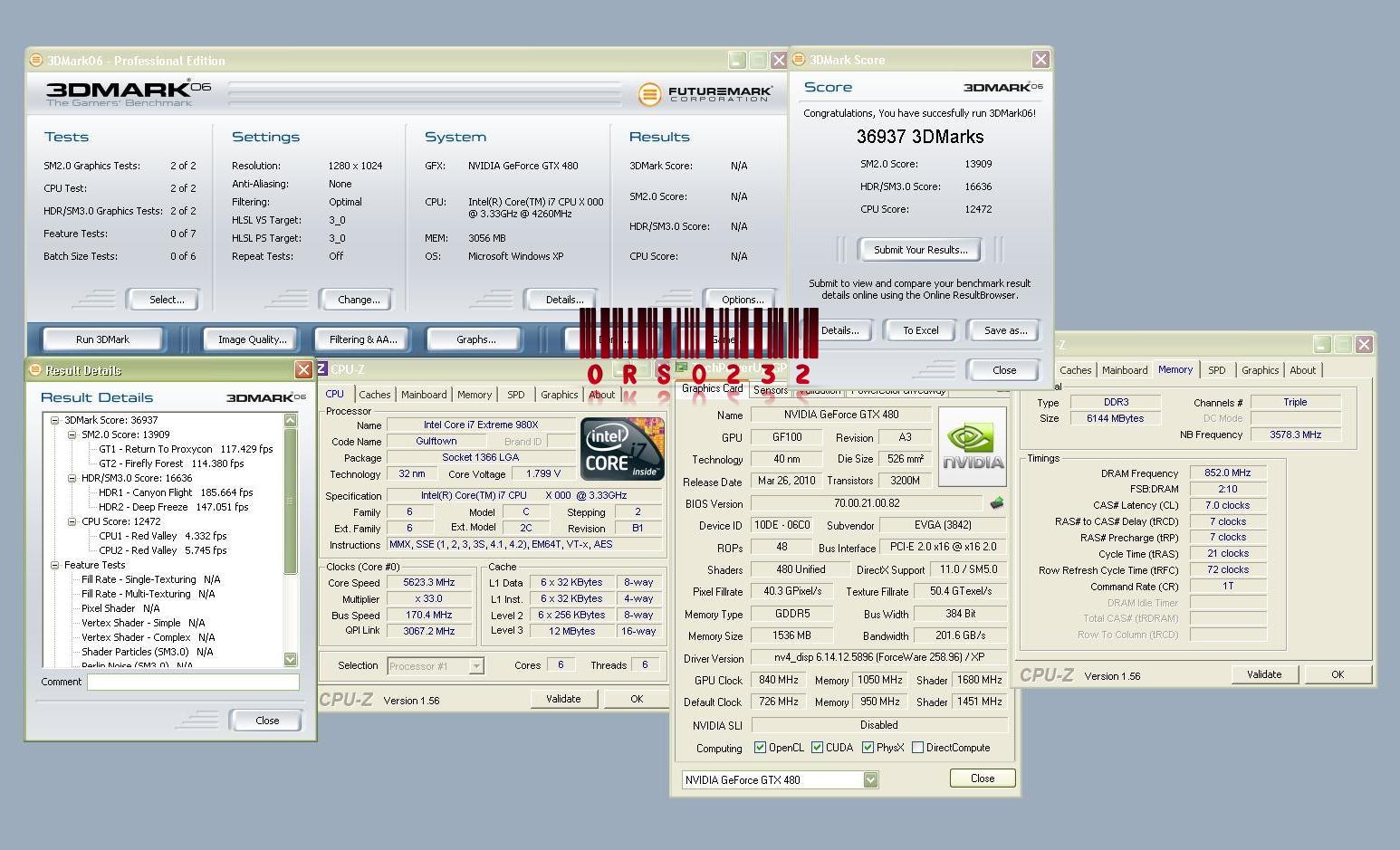
Task: Click Select... under Tests
Action: coord(166,300)
